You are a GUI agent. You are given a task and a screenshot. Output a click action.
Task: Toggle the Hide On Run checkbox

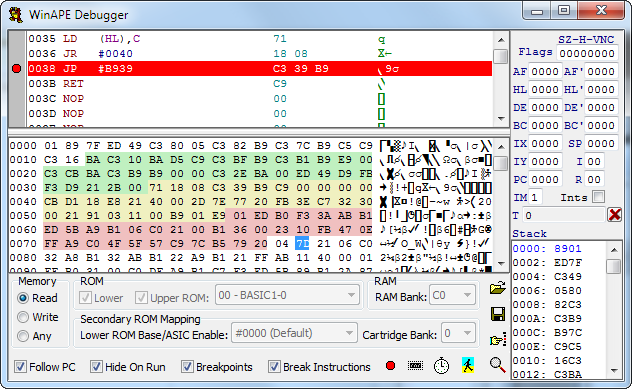96,367
